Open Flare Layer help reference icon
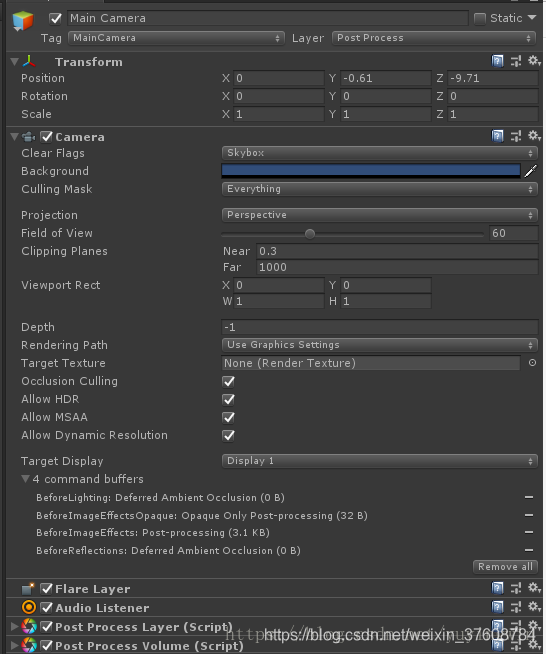The height and width of the screenshot is (654, 546). coord(497,588)
